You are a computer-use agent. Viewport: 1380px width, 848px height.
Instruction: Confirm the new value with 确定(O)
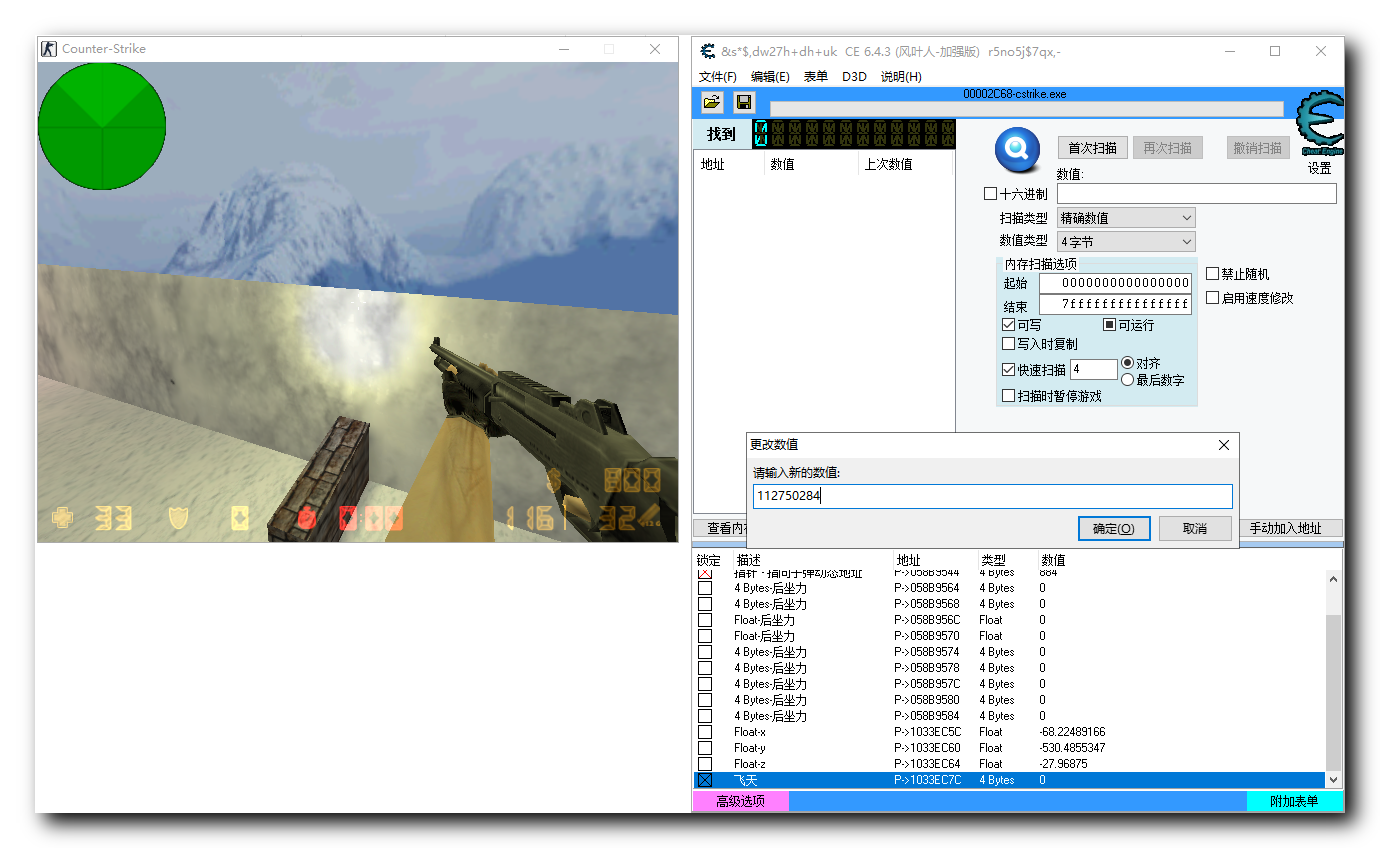click(x=1114, y=529)
